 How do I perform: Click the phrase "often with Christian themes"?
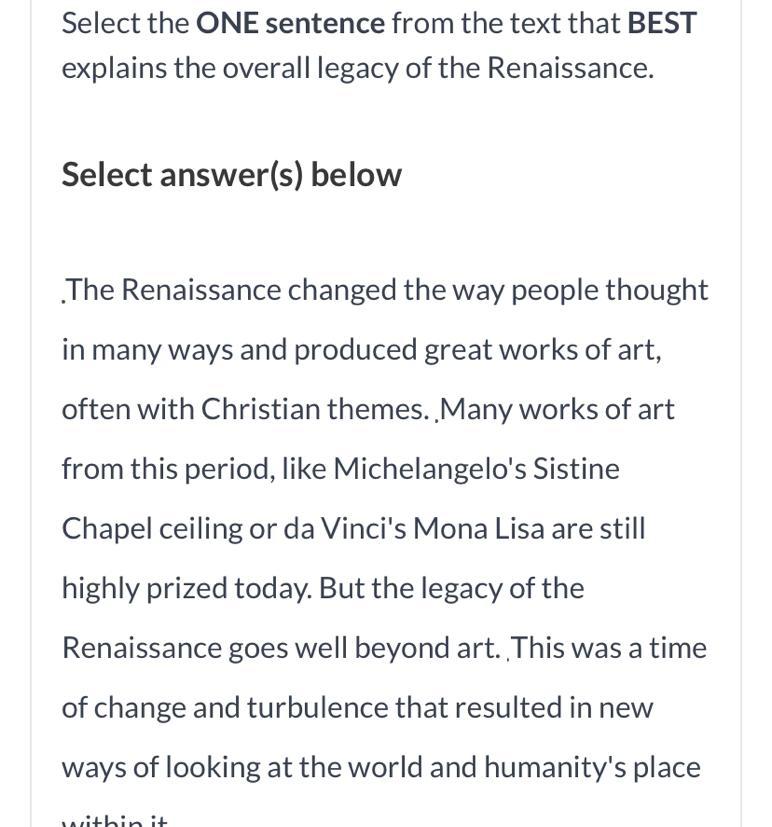click(x=244, y=410)
